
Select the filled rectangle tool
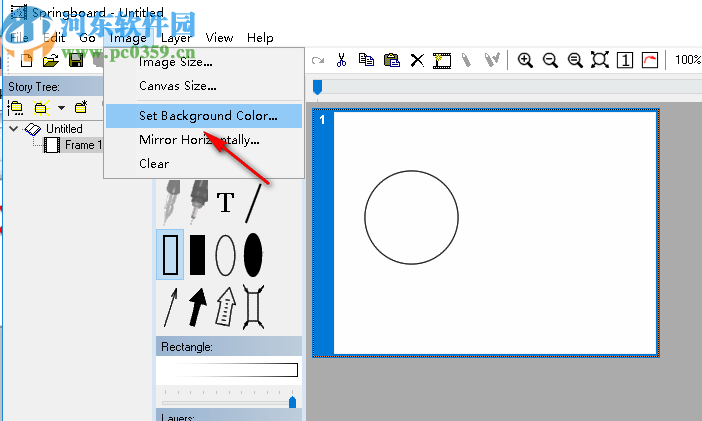point(198,255)
